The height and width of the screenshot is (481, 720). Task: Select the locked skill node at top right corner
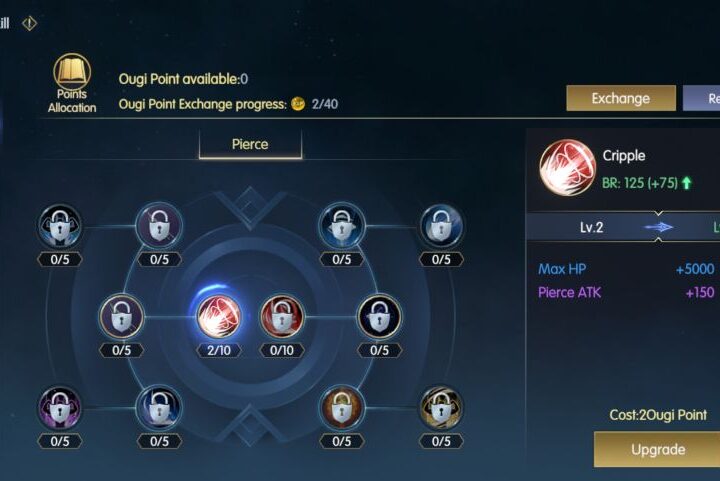point(441,226)
